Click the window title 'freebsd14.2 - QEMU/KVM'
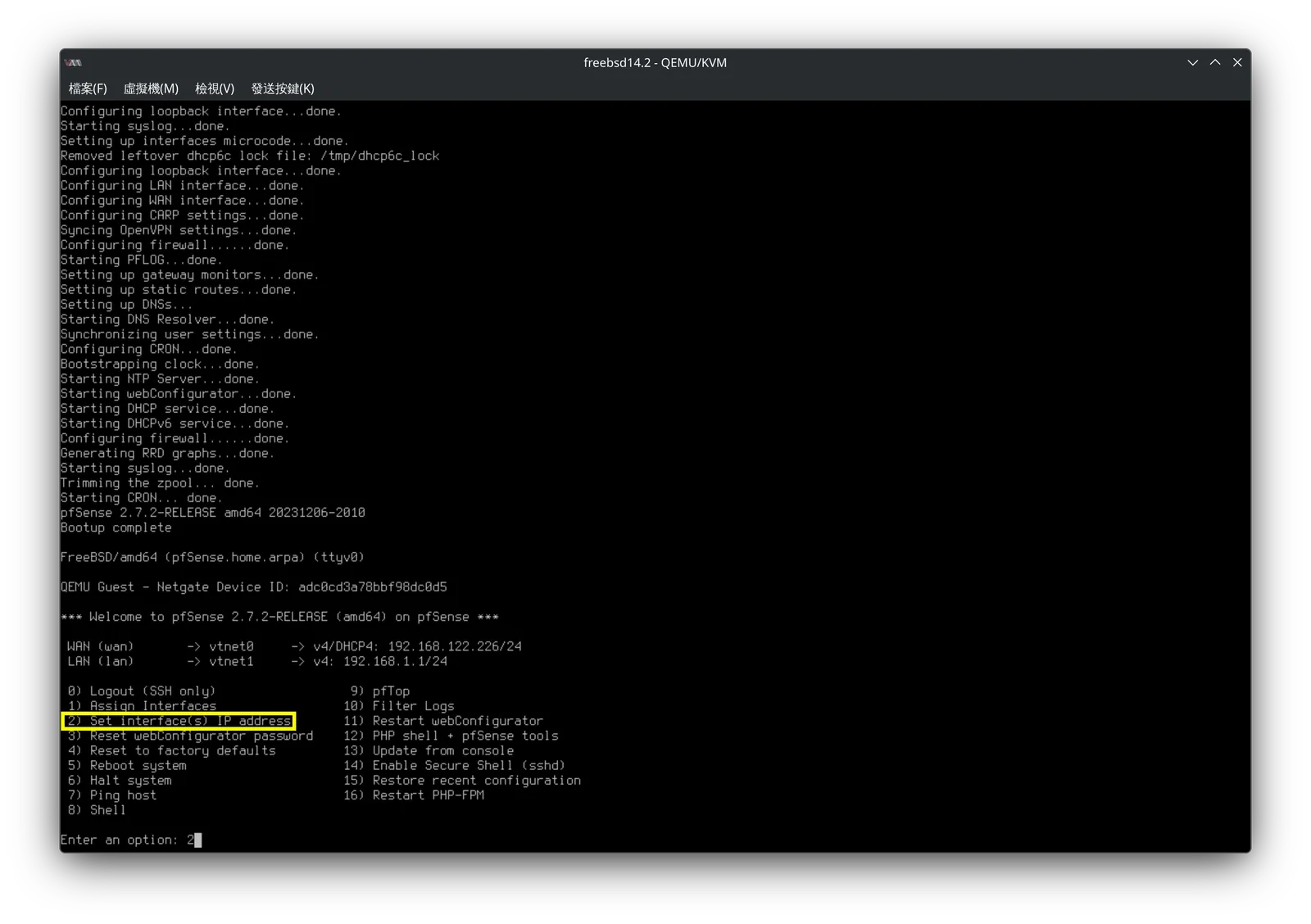Screen dimensions: 1311x924 (x=655, y=62)
